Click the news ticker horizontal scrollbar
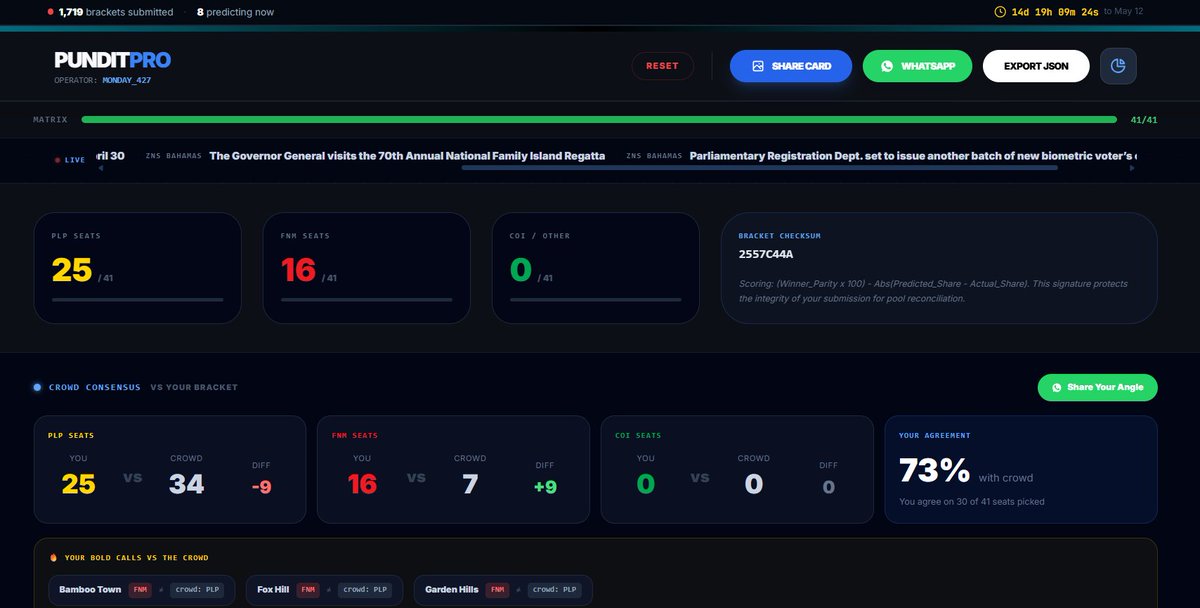 [x=759, y=168]
